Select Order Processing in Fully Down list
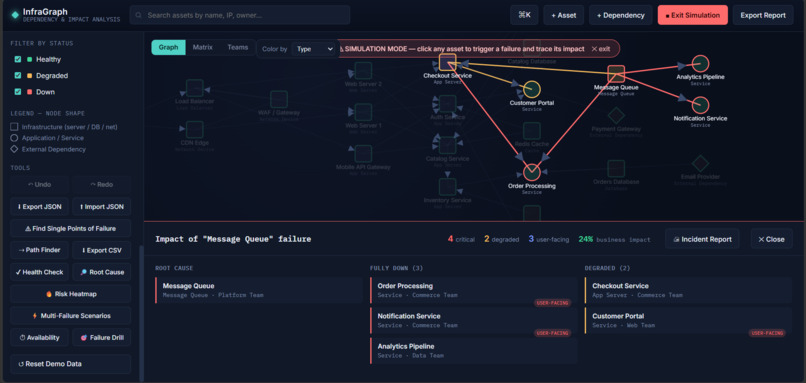The width and height of the screenshot is (806, 383). tap(473, 290)
